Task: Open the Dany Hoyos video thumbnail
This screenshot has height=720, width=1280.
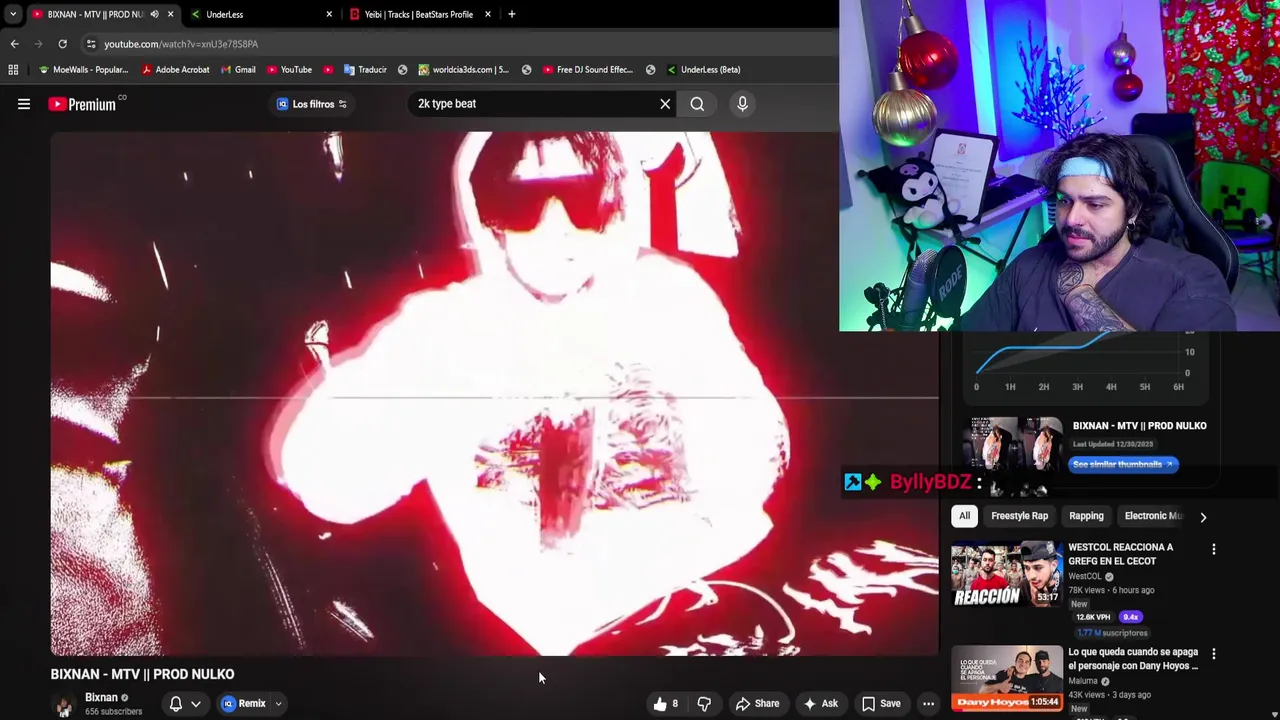Action: pyautogui.click(x=1007, y=679)
